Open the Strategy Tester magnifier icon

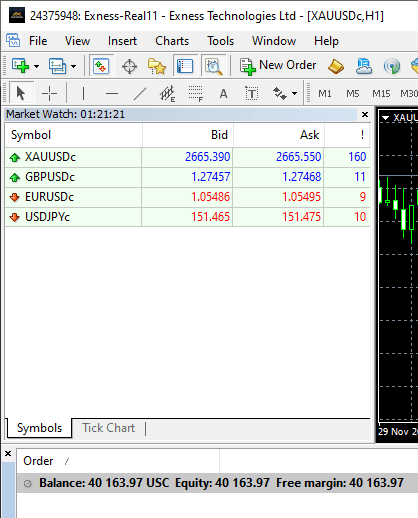pos(213,66)
